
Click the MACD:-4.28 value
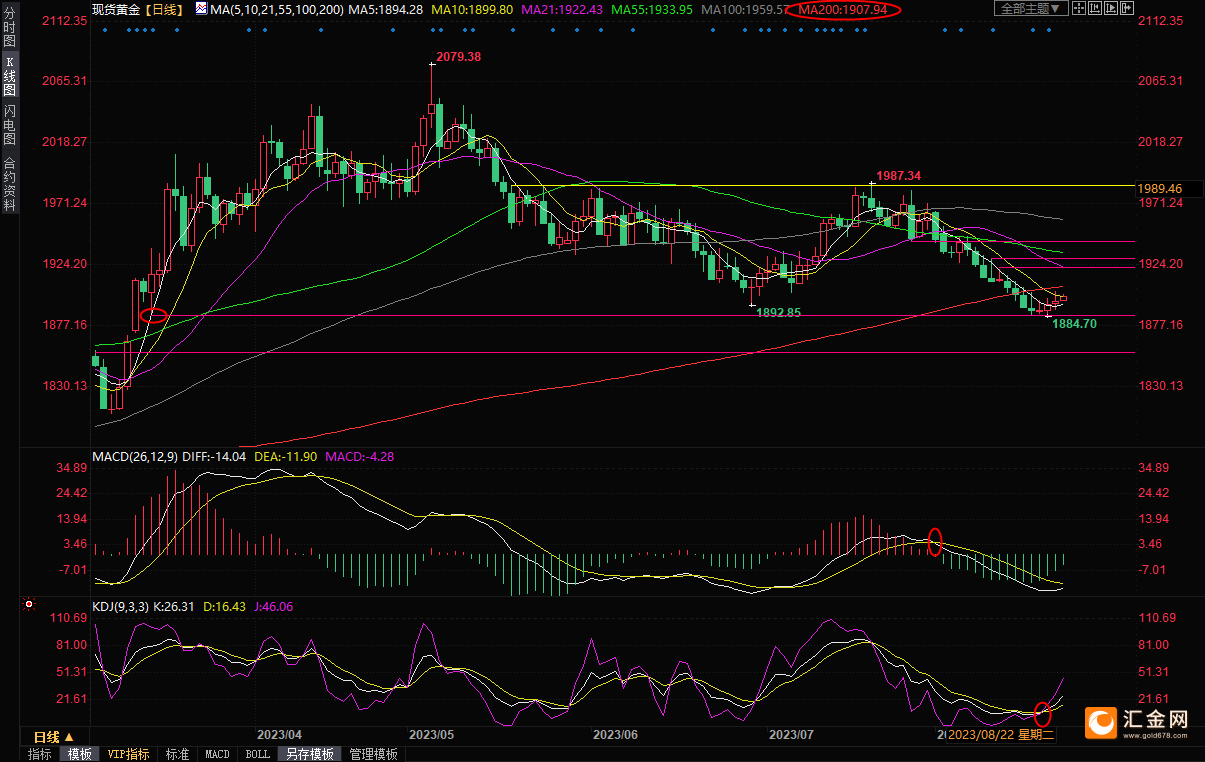point(359,456)
